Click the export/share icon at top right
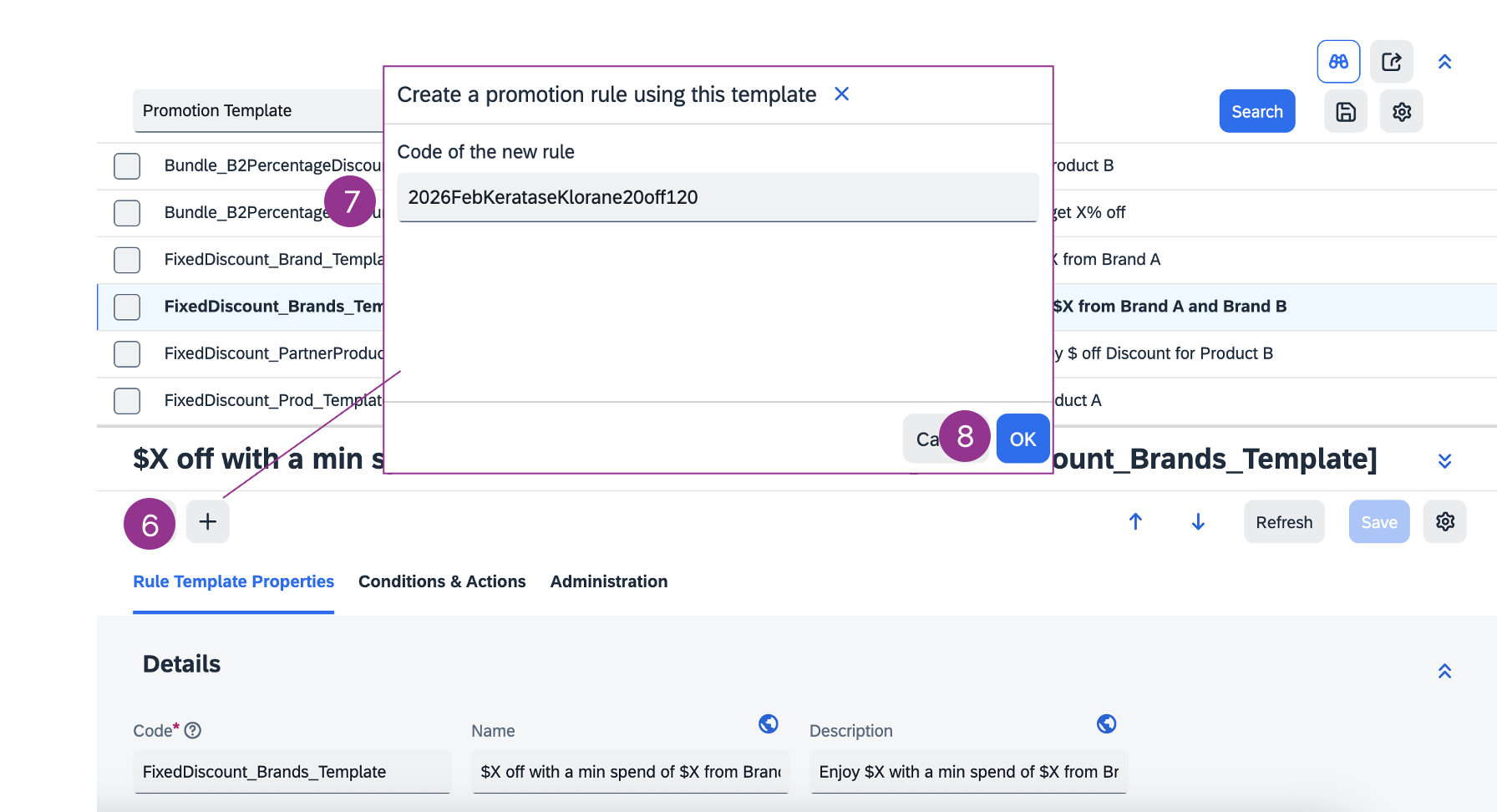The height and width of the screenshot is (812, 1497). [1391, 62]
